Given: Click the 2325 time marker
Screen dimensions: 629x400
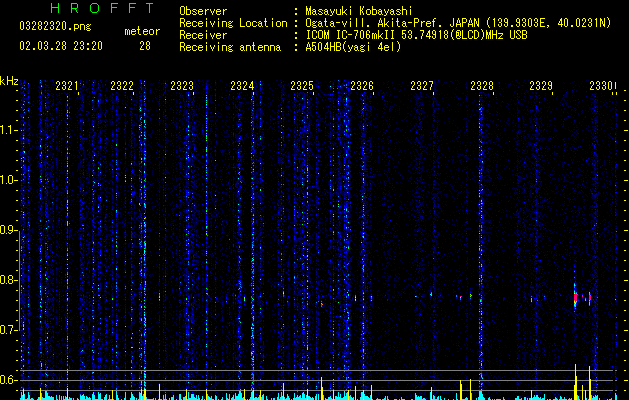Looking at the screenshot, I should click(x=302, y=86).
